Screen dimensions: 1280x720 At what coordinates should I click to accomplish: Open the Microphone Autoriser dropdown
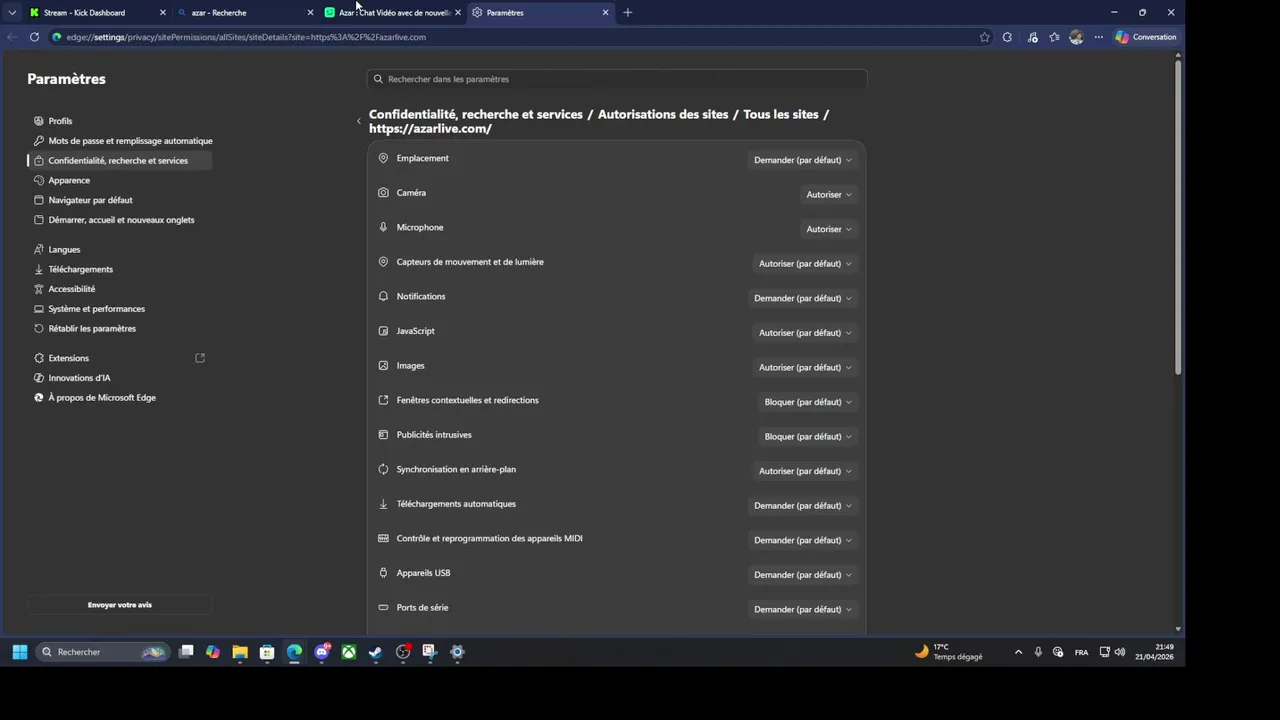[829, 229]
